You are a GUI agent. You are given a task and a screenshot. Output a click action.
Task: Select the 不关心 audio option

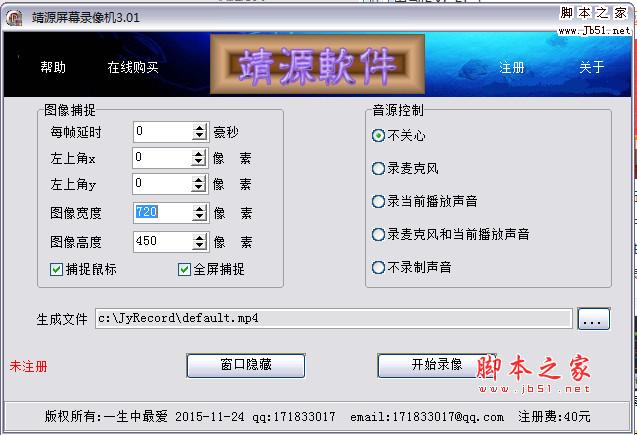click(378, 135)
